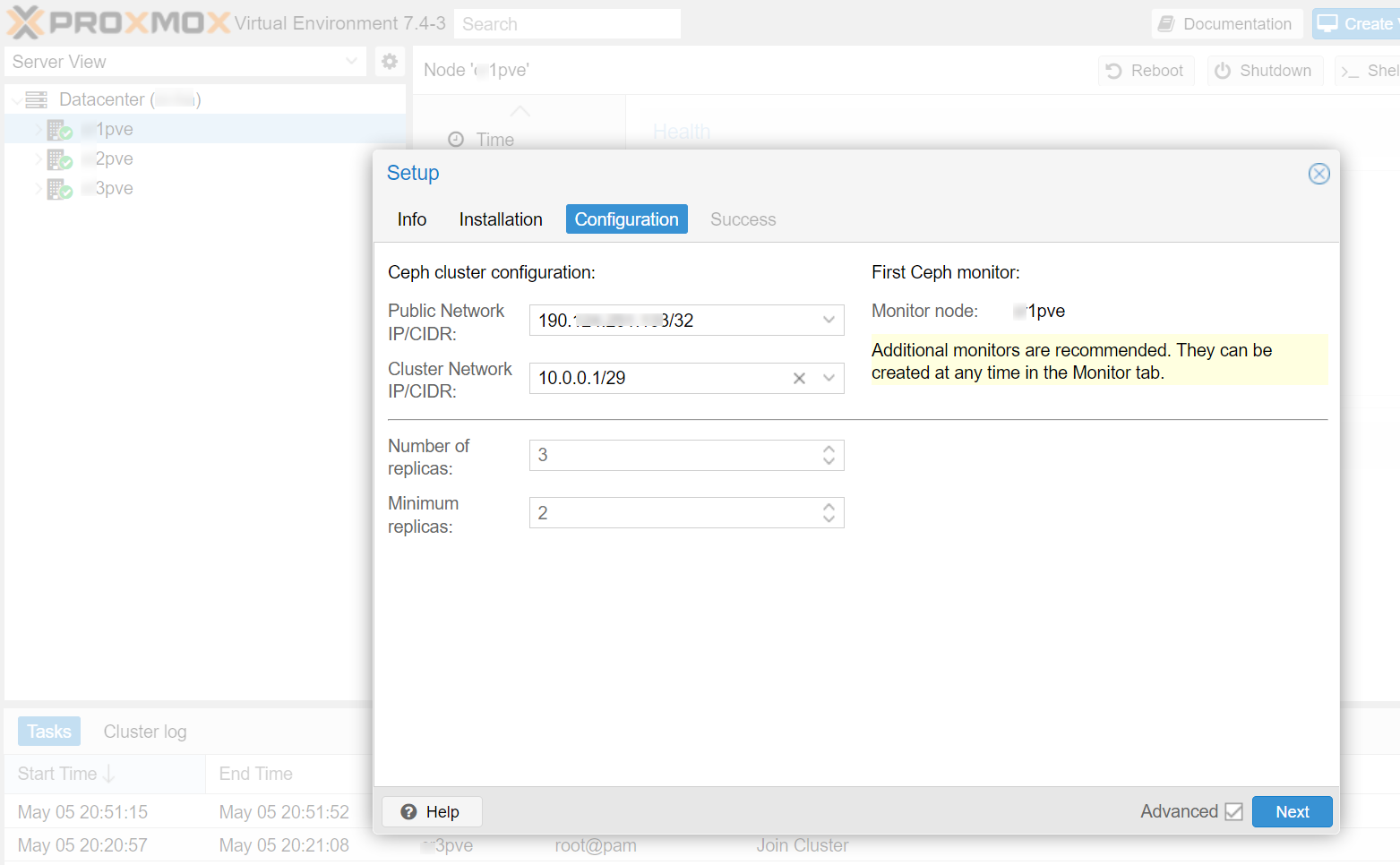Click the Create VM button
Viewport: 1400px width, 865px height.
pos(1356,24)
